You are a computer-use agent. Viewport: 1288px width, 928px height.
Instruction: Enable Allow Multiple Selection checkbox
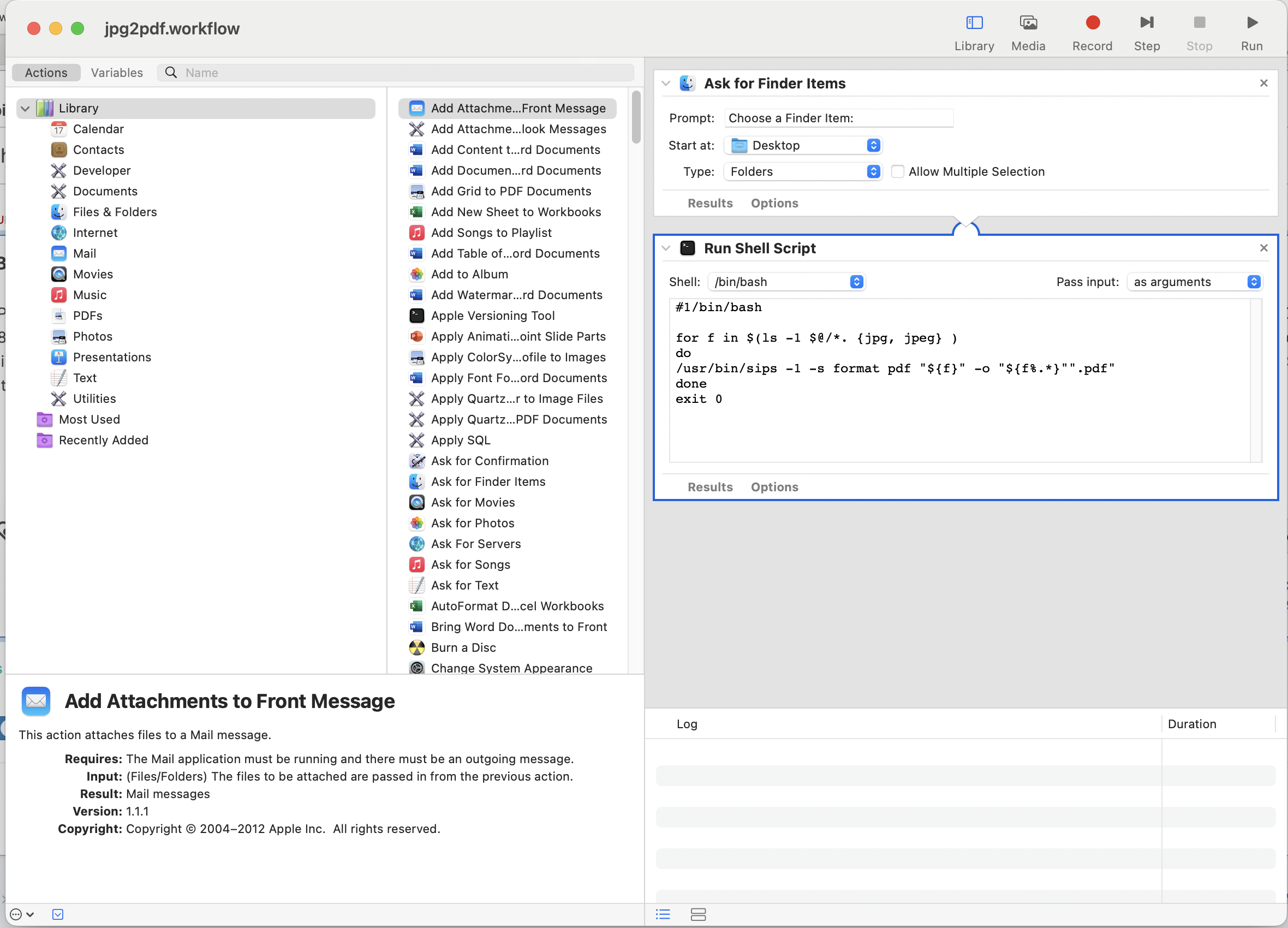point(897,171)
